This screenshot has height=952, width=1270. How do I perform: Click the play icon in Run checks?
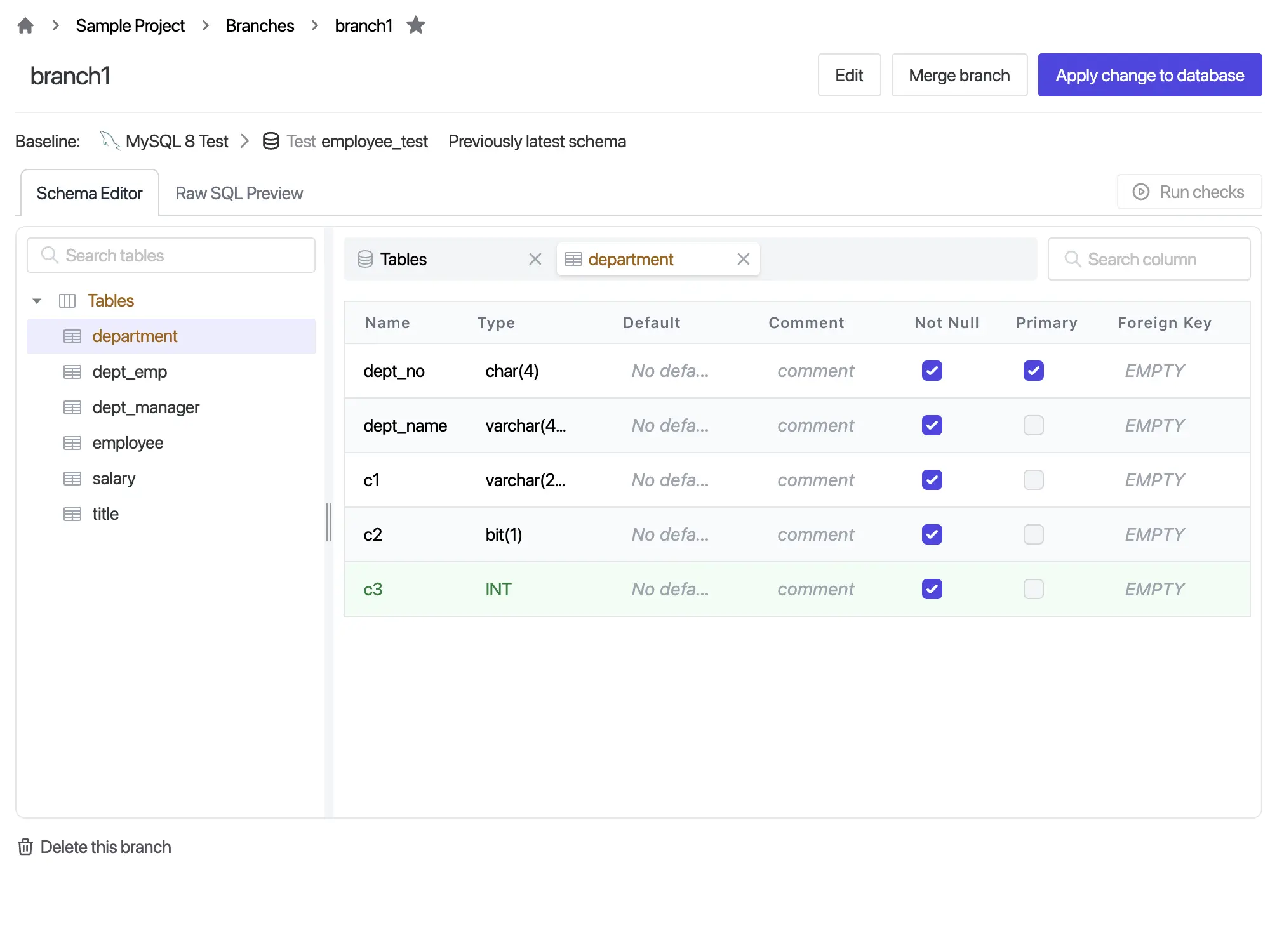(x=1141, y=192)
